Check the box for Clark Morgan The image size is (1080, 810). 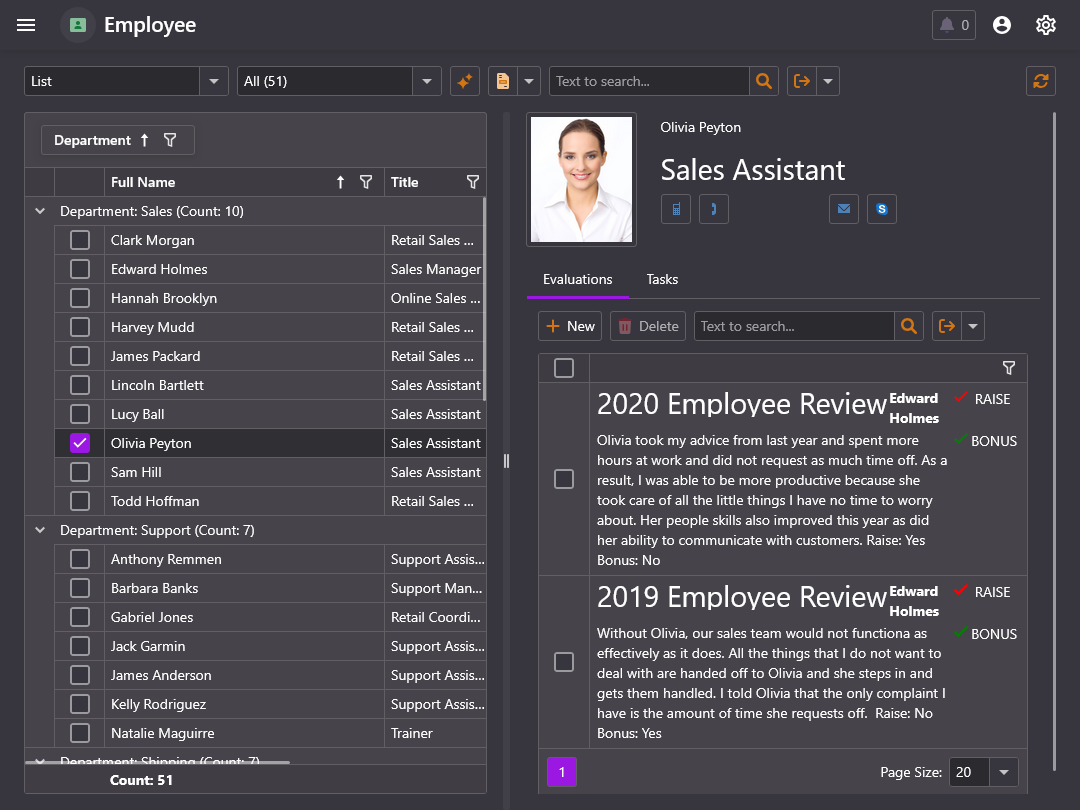(80, 240)
